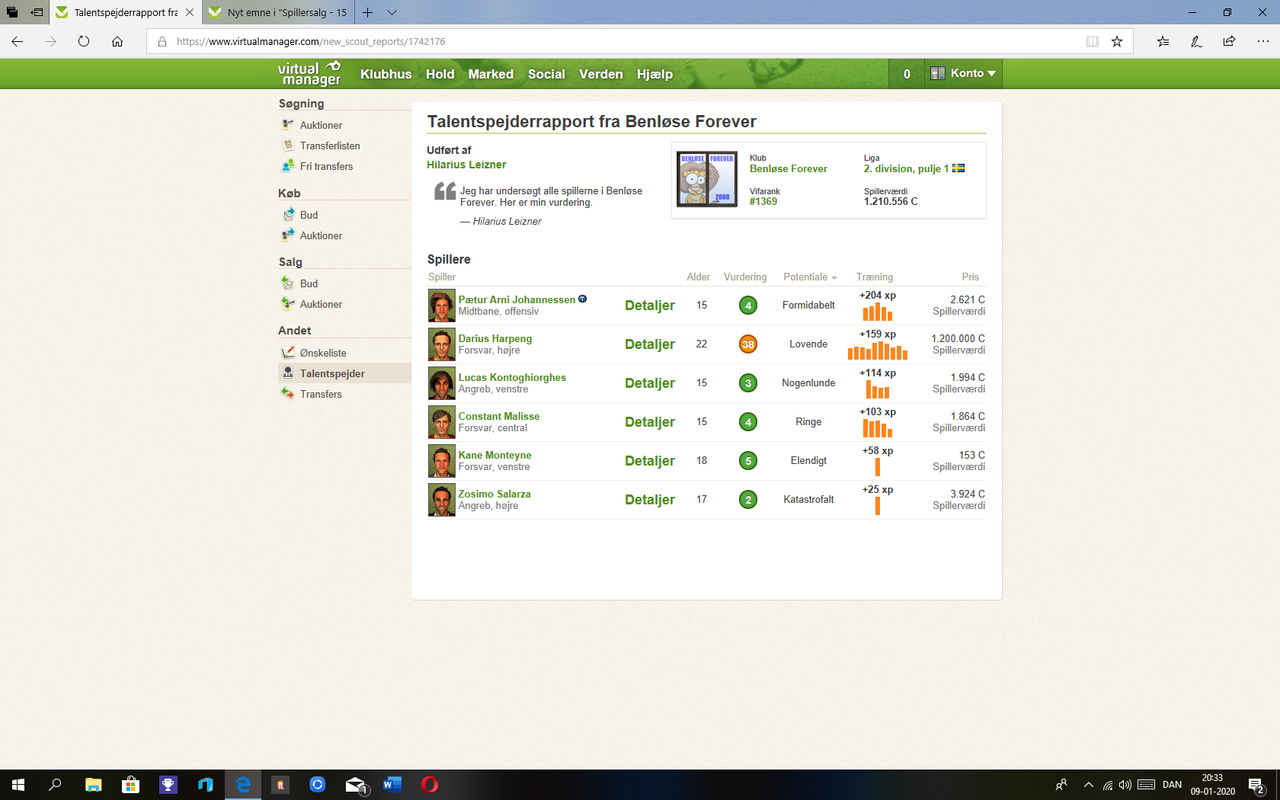Open reading view in address bar
The image size is (1280, 800).
pos(1092,42)
